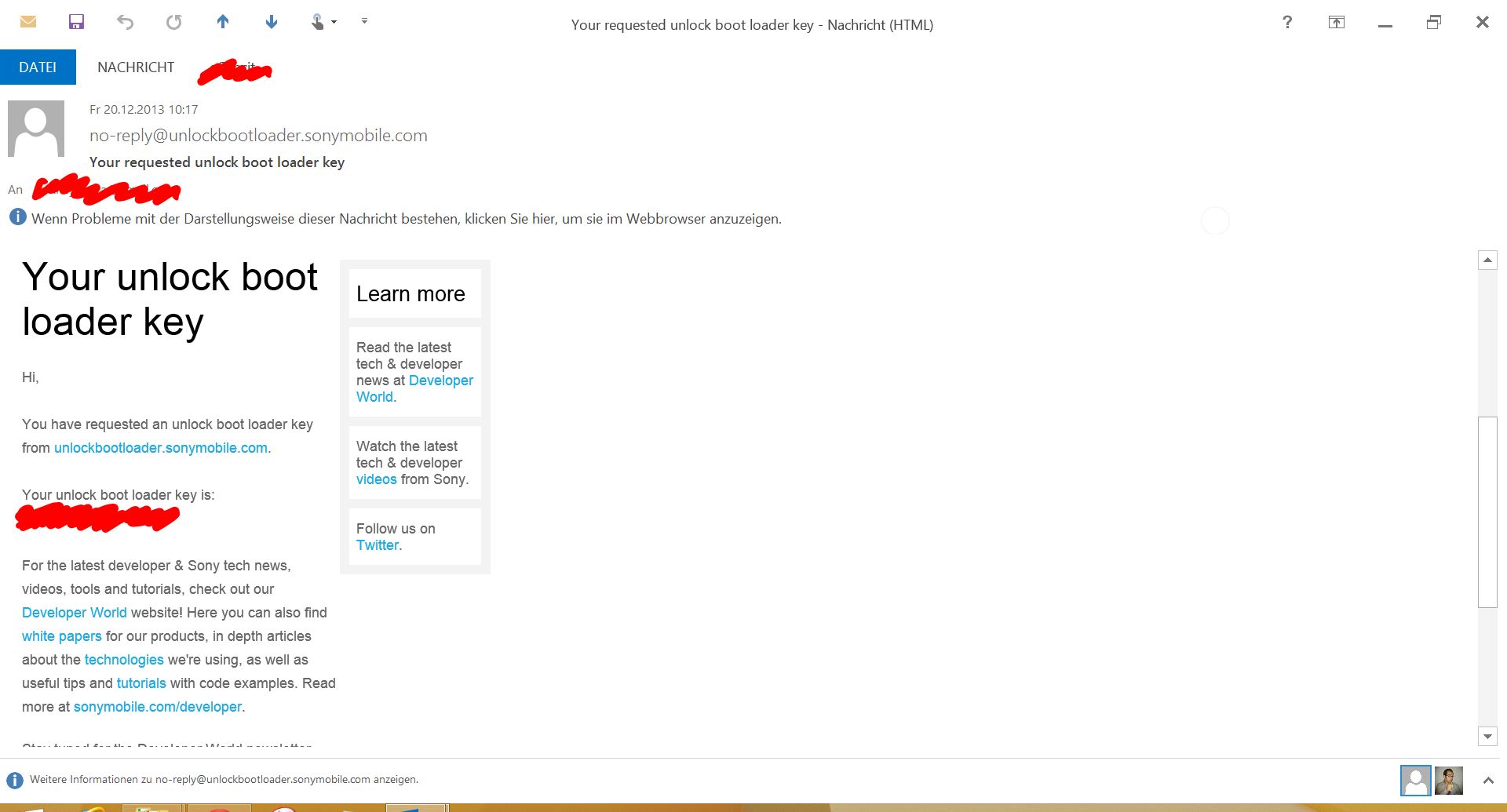This screenshot has height=812, width=1507.
Task: Select the grey placeholder contact in people pane
Action: click(1416, 781)
